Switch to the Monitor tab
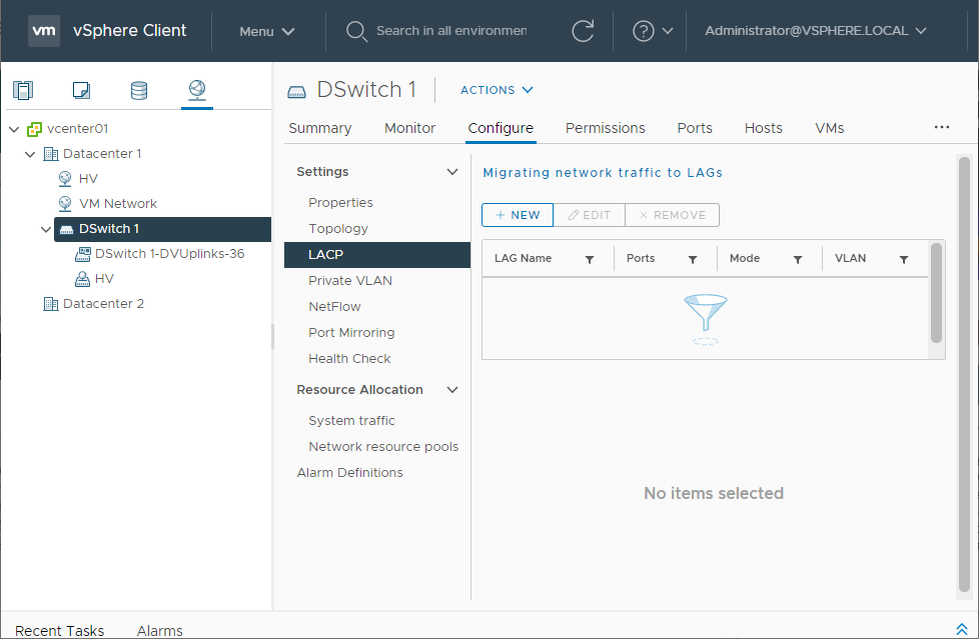The image size is (979, 639). 410,128
